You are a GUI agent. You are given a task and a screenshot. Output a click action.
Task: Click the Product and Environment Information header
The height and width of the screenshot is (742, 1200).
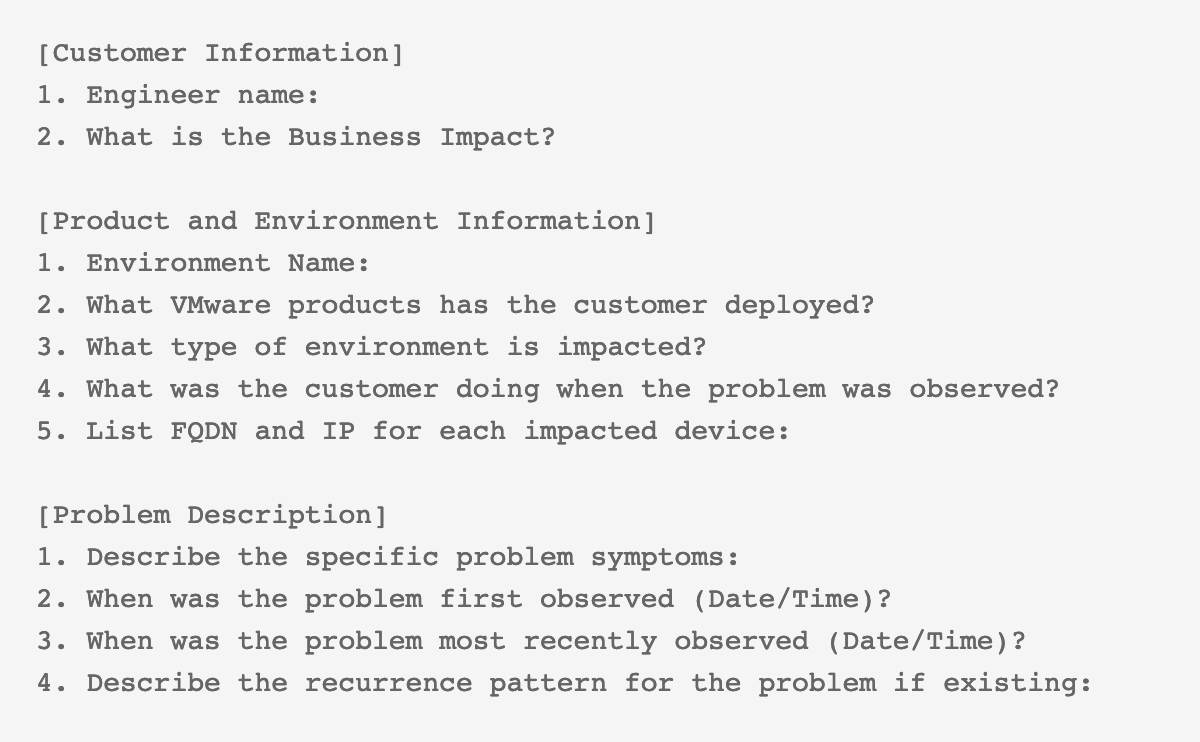point(346,221)
